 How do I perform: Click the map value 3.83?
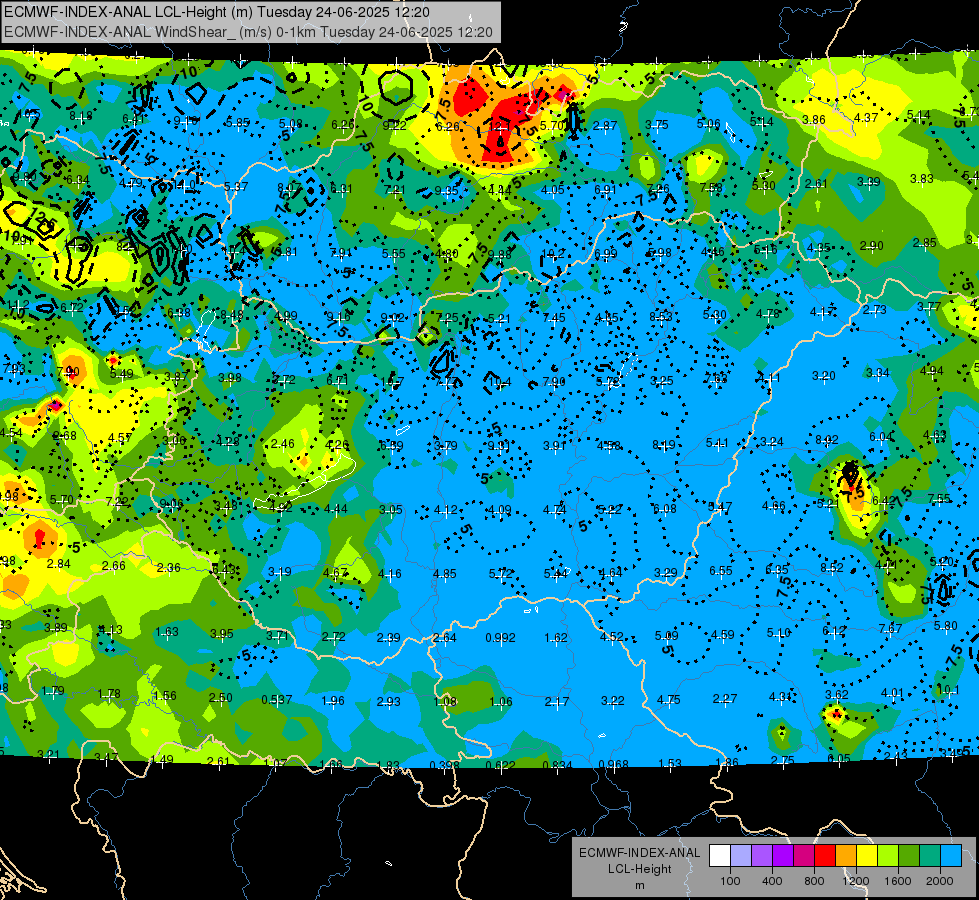coord(922,179)
